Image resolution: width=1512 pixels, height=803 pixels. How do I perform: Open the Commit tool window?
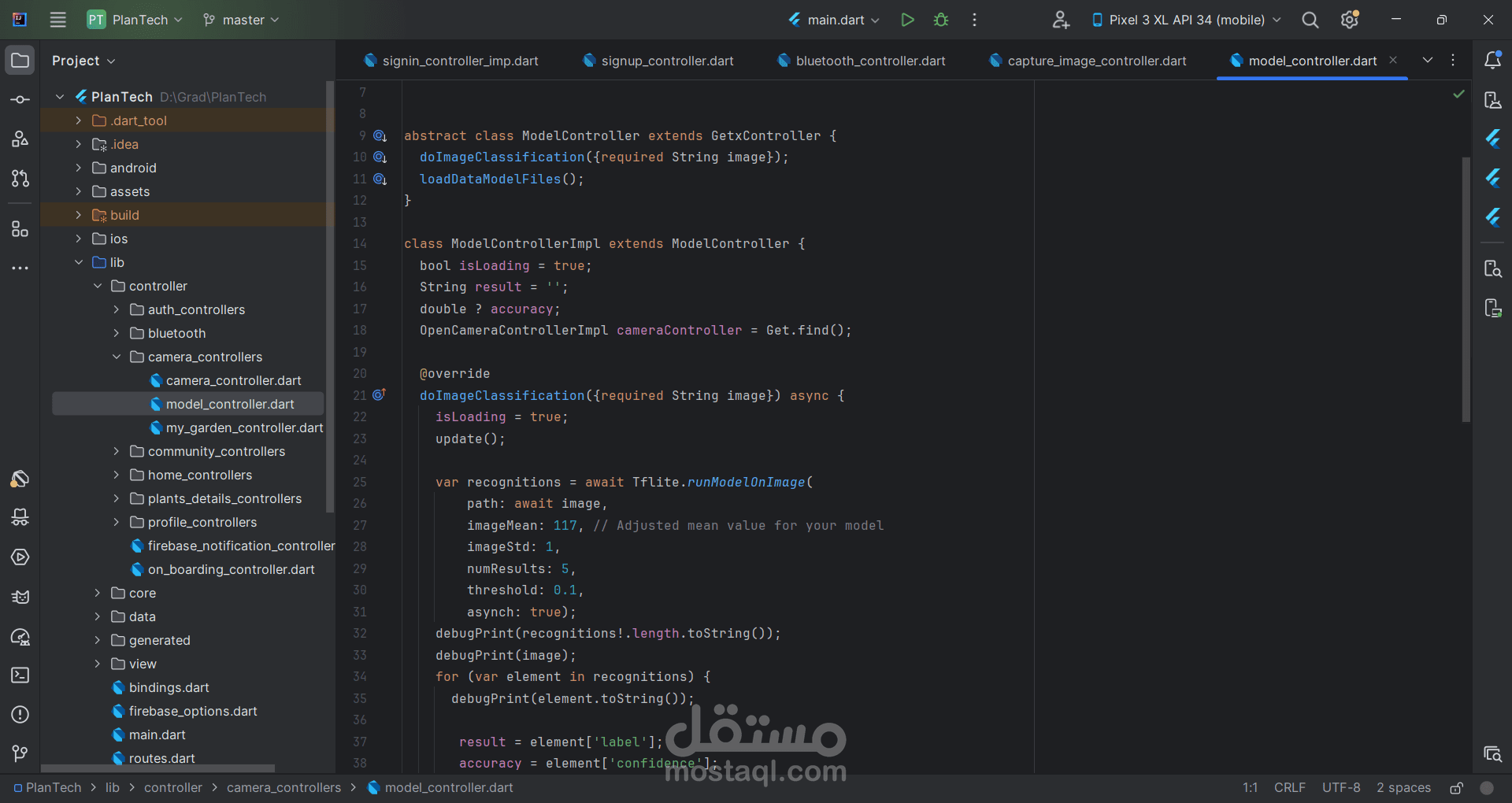pos(20,100)
